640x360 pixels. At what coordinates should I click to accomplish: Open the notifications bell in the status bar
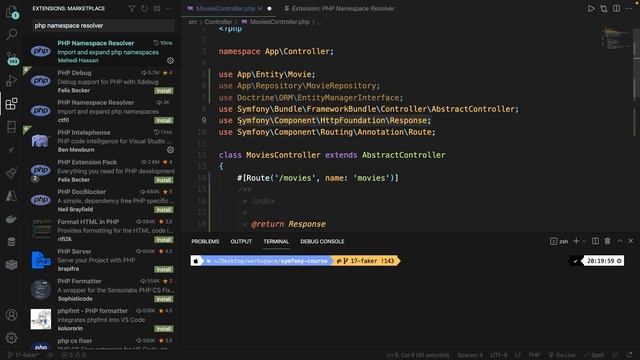click(x=629, y=355)
